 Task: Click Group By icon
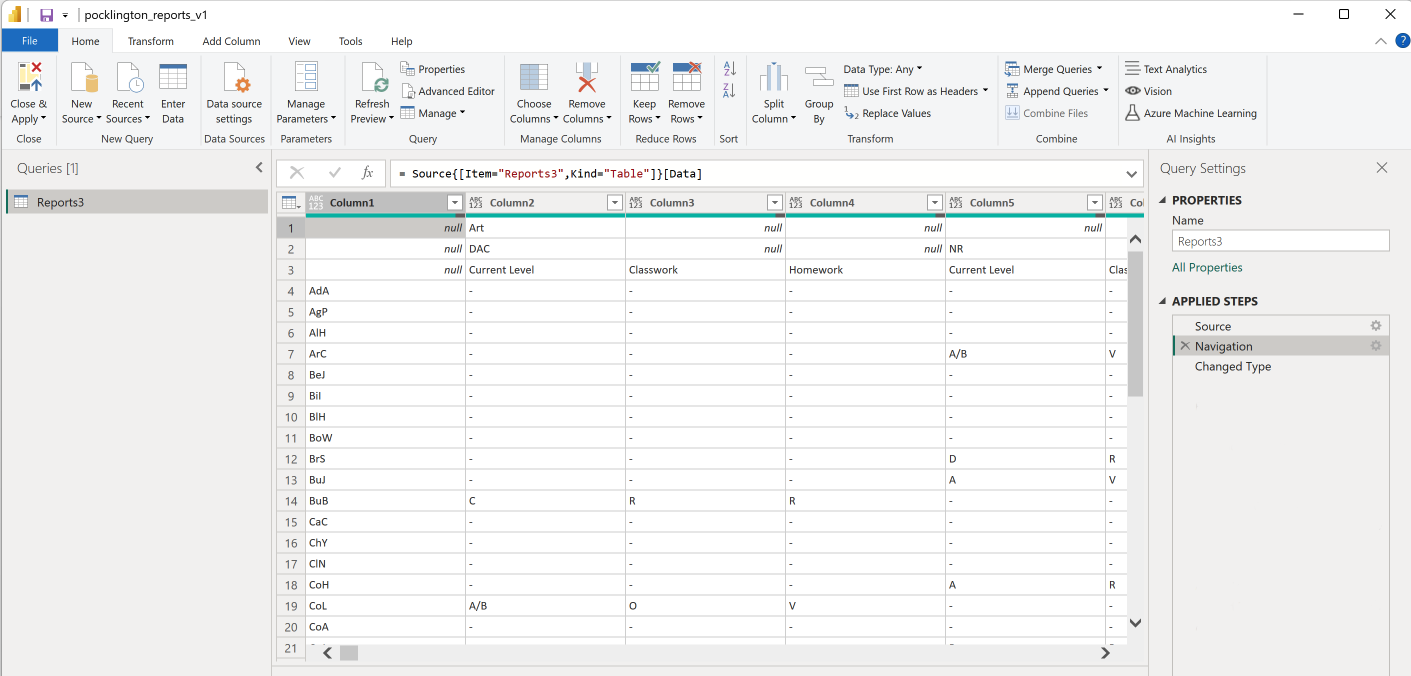click(x=819, y=78)
